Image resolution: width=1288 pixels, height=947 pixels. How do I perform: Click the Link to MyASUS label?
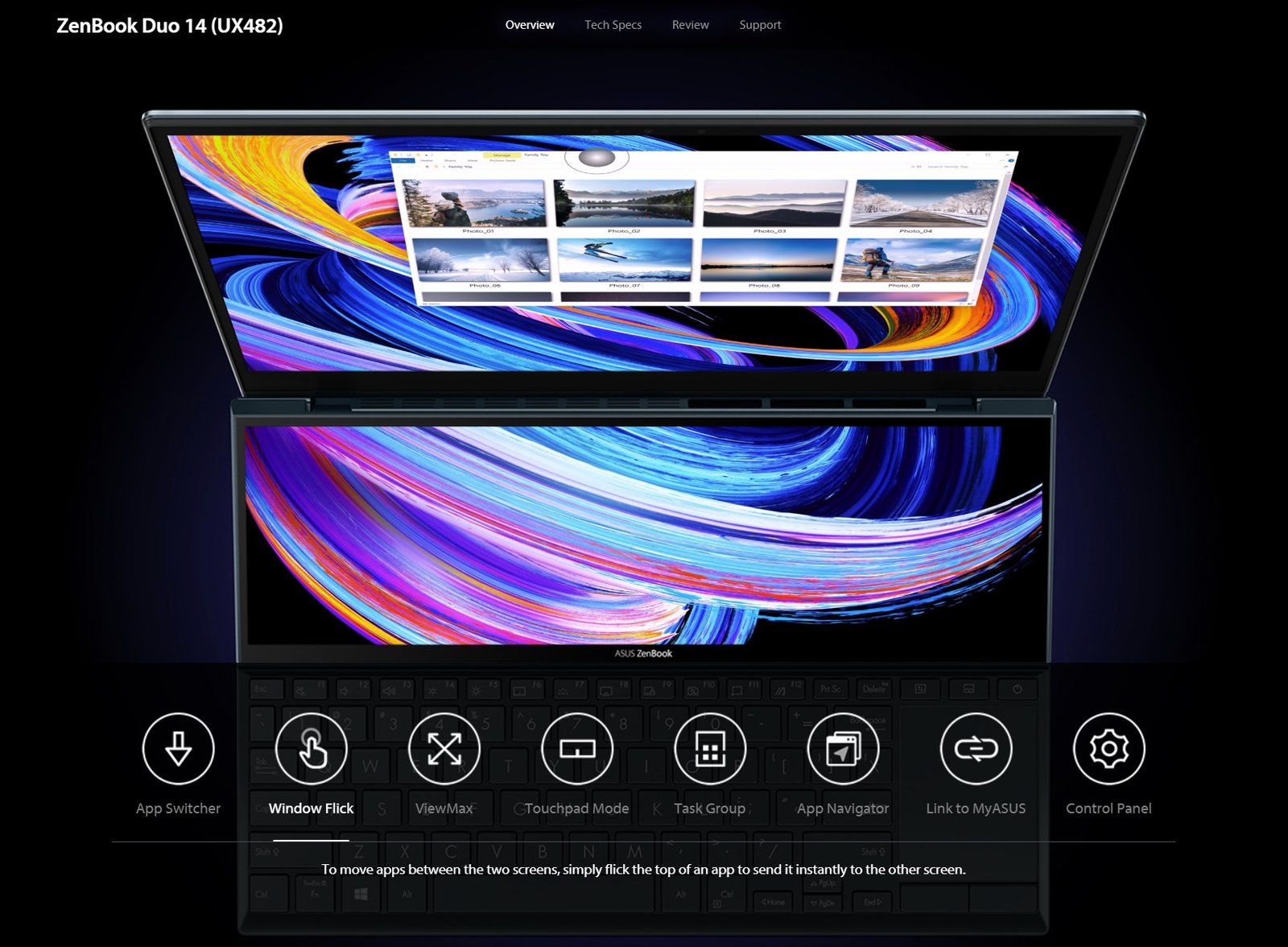[x=976, y=808]
